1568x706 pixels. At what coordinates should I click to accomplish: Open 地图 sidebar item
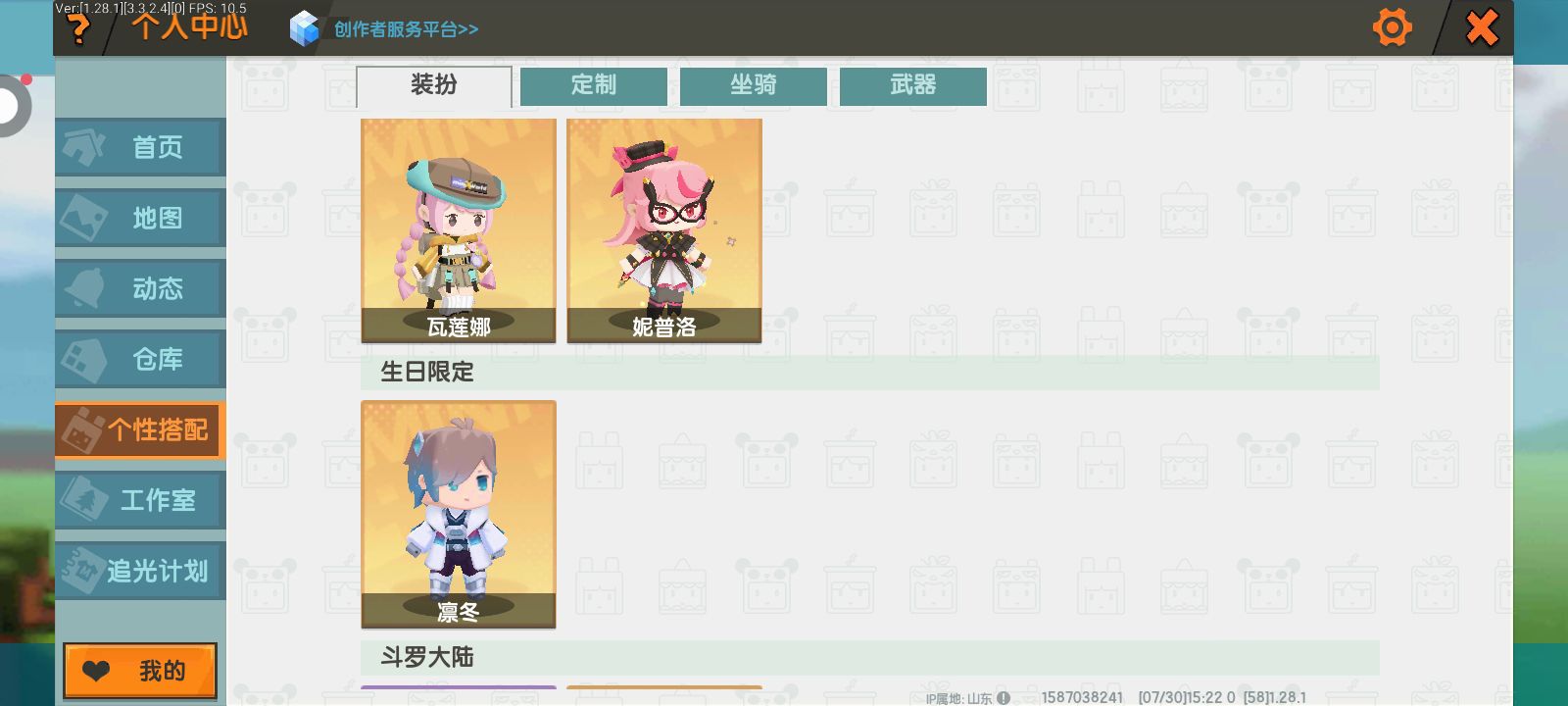point(141,218)
